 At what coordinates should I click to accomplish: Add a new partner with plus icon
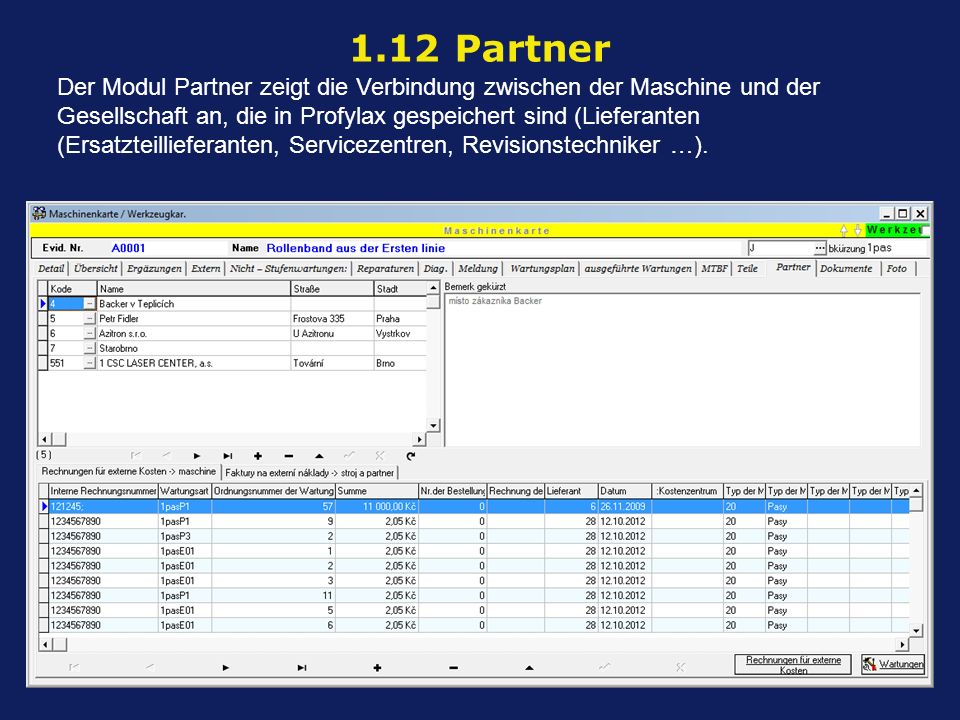click(258, 456)
